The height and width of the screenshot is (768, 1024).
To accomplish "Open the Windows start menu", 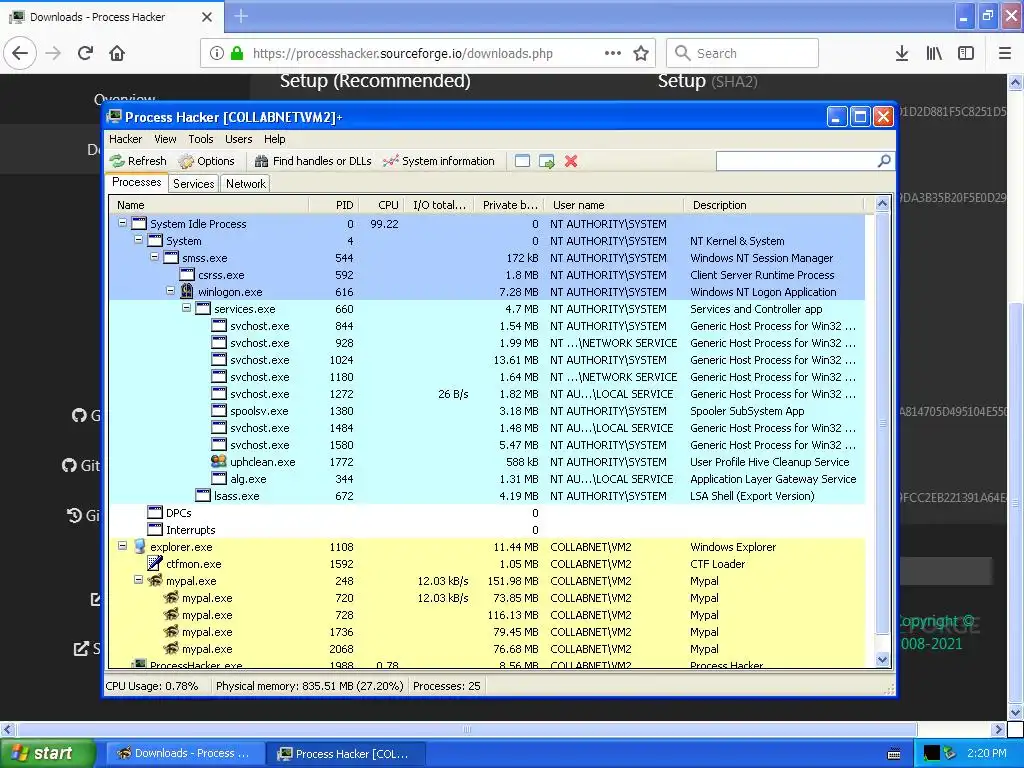I will click(47, 753).
